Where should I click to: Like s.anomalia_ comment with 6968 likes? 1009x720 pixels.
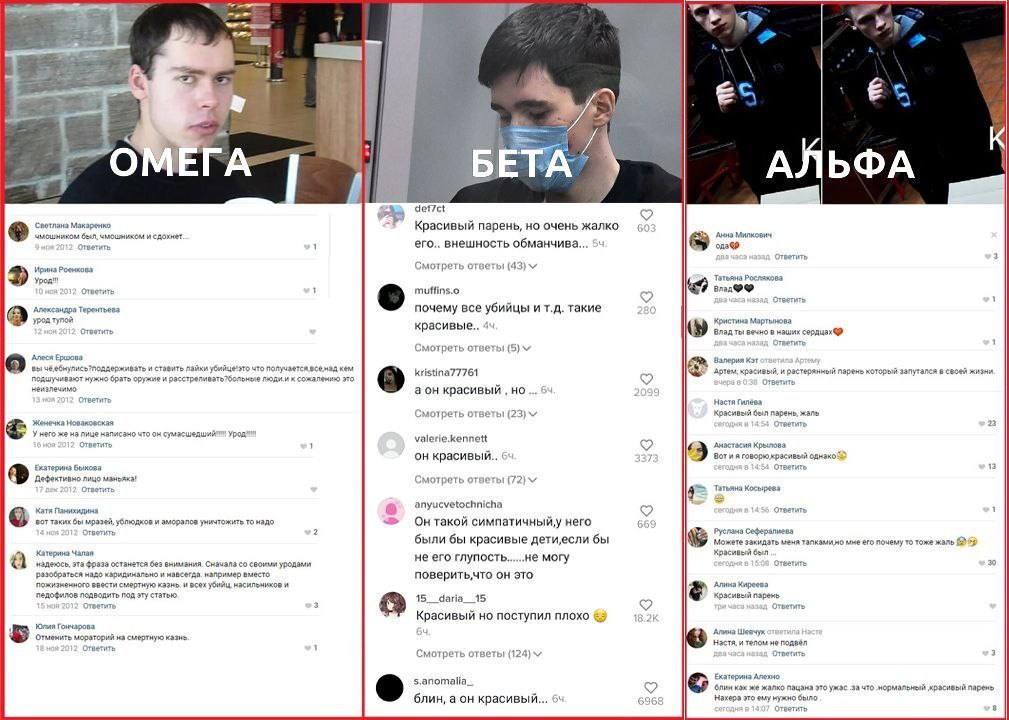(x=651, y=687)
